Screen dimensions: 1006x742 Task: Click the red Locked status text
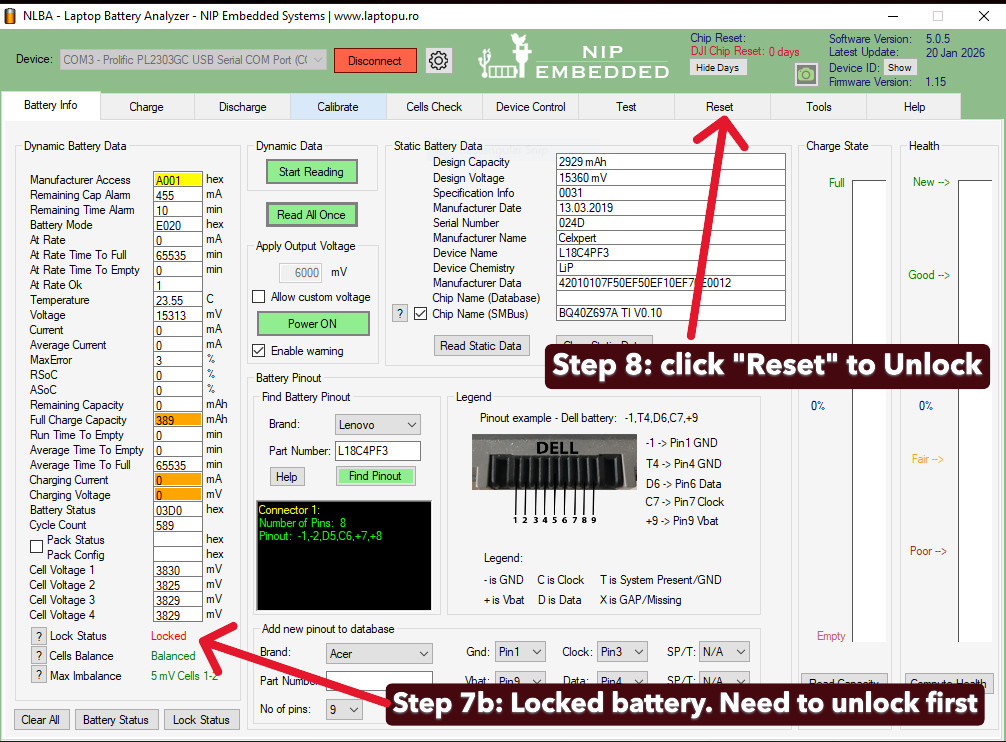pyautogui.click(x=169, y=636)
